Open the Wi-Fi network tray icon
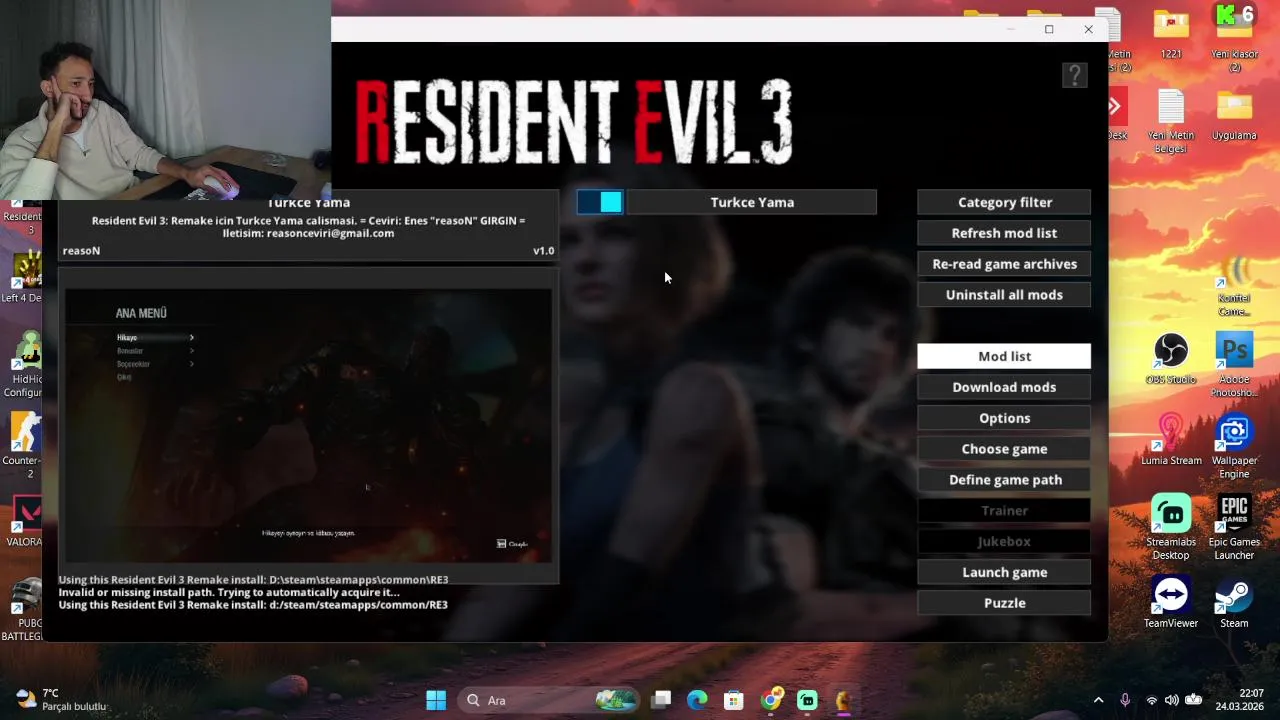The height and width of the screenshot is (720, 1280). pos(1152,700)
